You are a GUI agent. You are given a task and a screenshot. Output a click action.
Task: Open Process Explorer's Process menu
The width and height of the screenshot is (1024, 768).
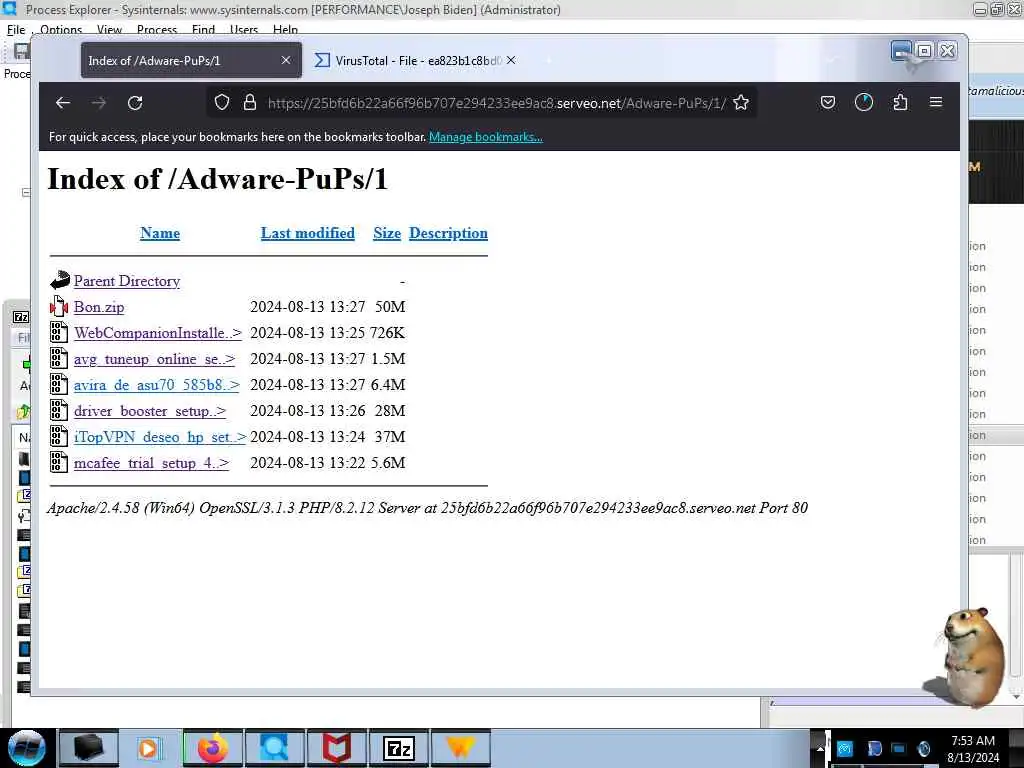coord(157,29)
